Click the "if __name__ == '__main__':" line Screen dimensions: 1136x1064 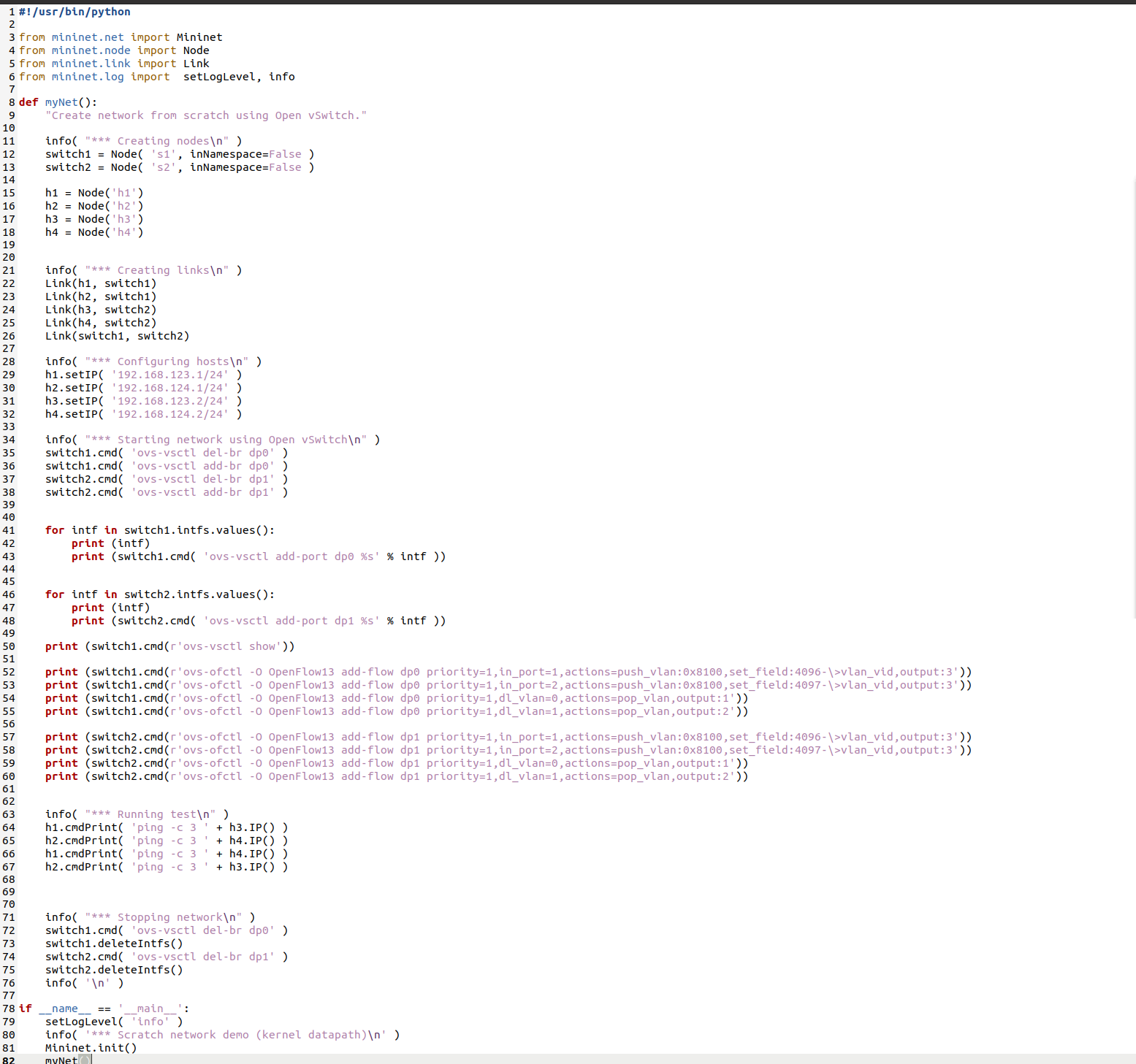click(x=104, y=1008)
